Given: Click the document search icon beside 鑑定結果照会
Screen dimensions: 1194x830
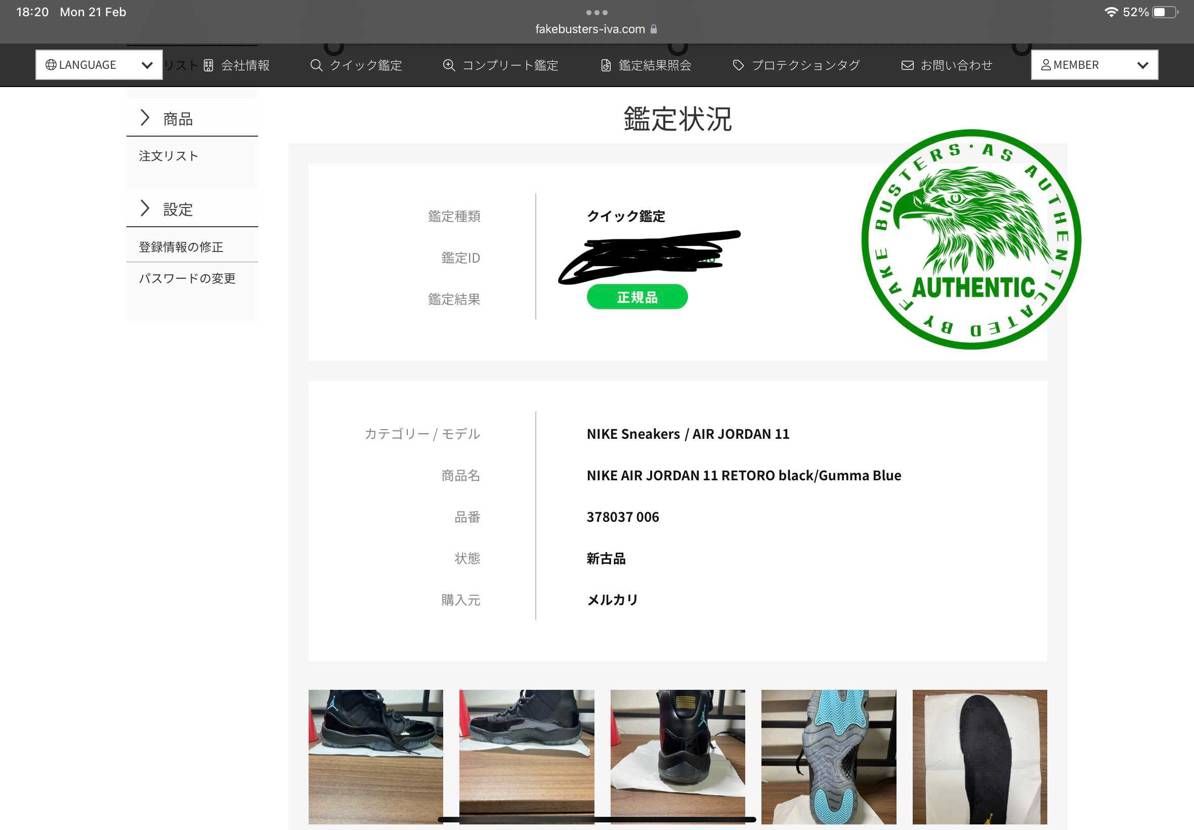Looking at the screenshot, I should [x=605, y=65].
